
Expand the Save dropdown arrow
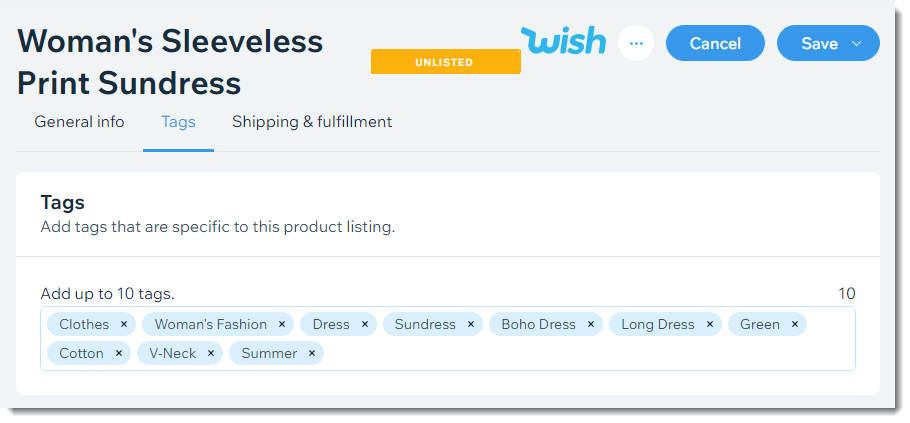(x=857, y=44)
